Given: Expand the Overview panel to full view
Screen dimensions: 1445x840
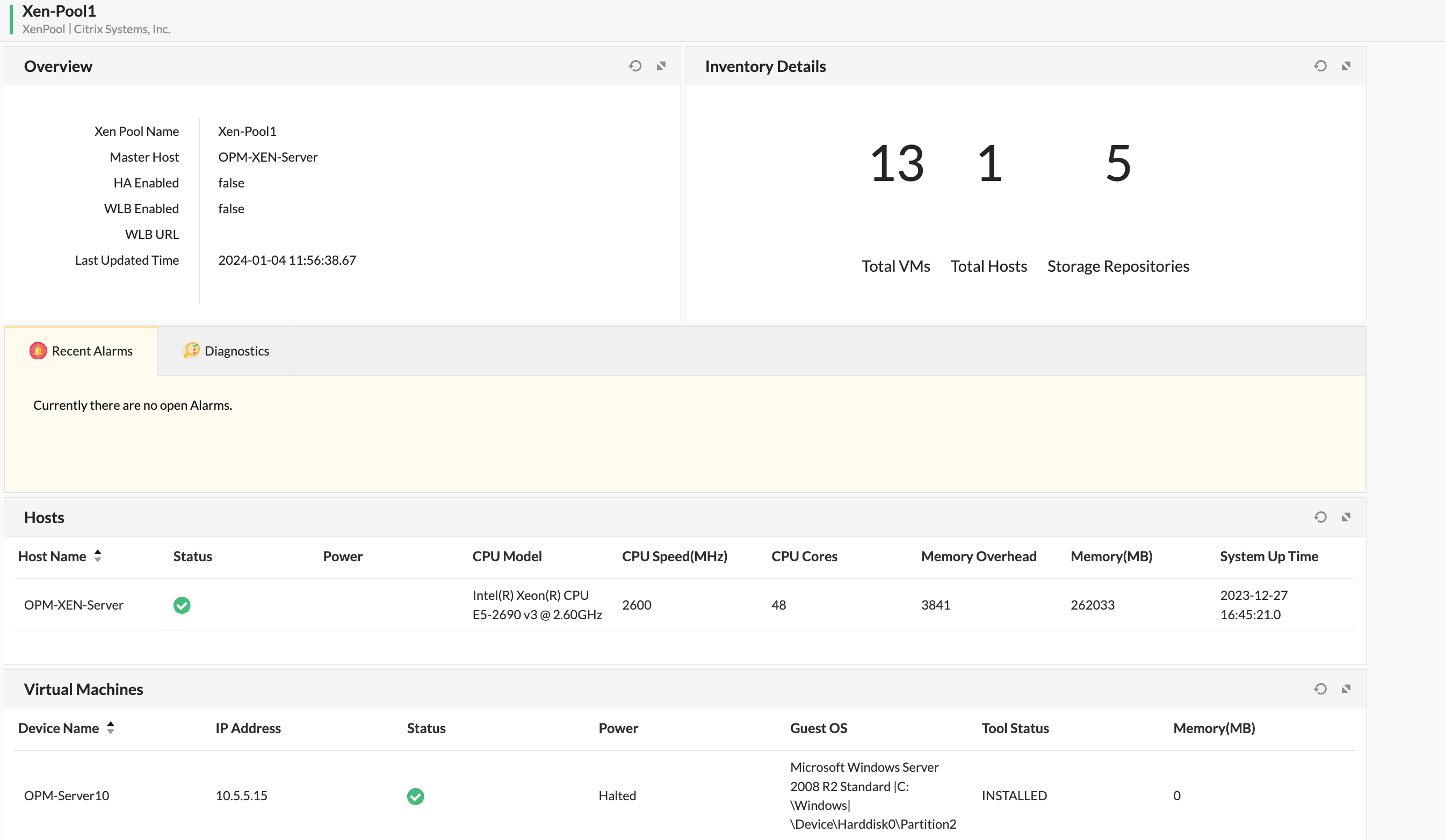Looking at the screenshot, I should (661, 66).
